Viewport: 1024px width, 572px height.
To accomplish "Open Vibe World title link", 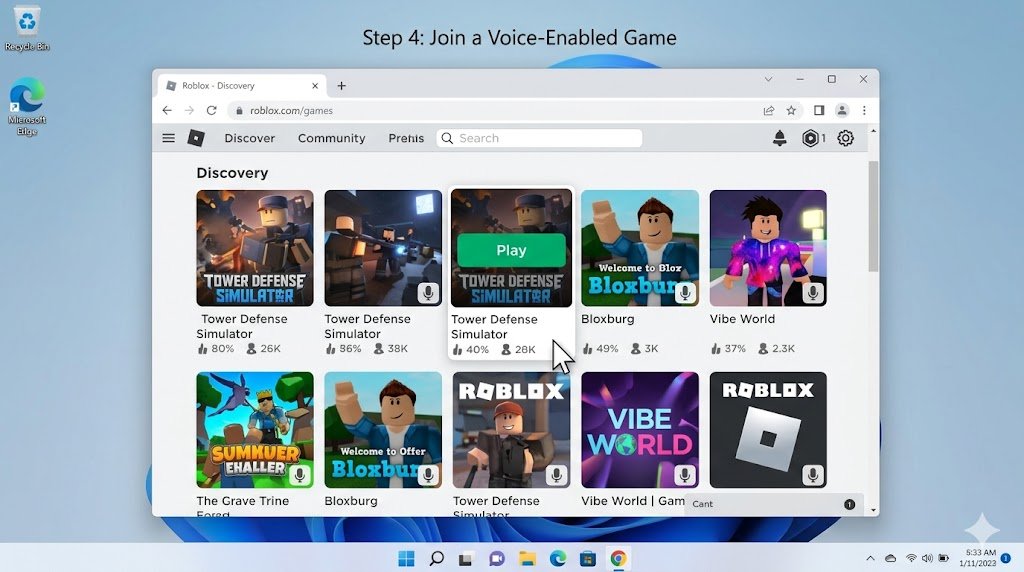I will (x=743, y=319).
